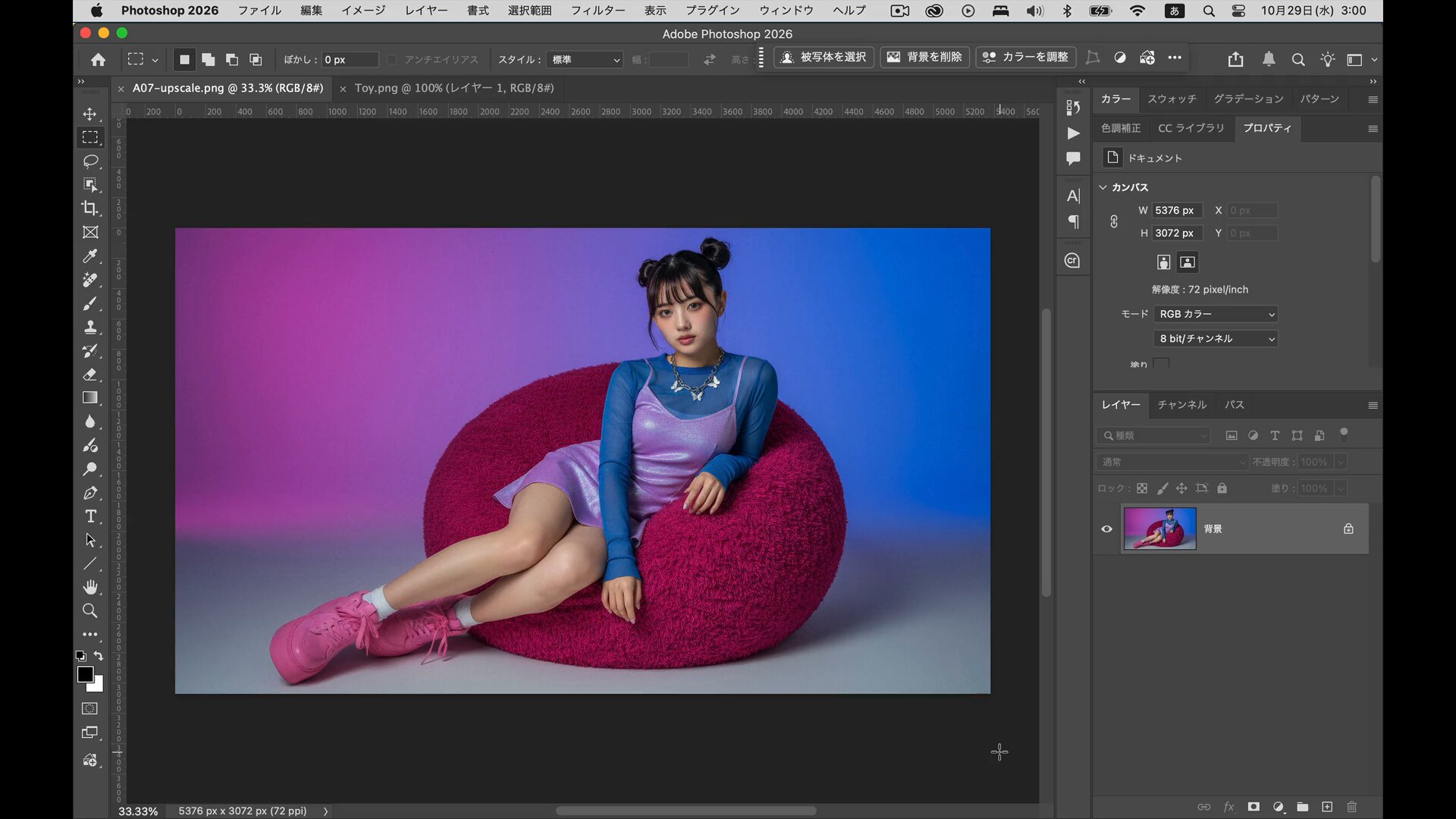Image resolution: width=1456 pixels, height=819 pixels.
Task: Select the Lasso tool
Action: [90, 161]
